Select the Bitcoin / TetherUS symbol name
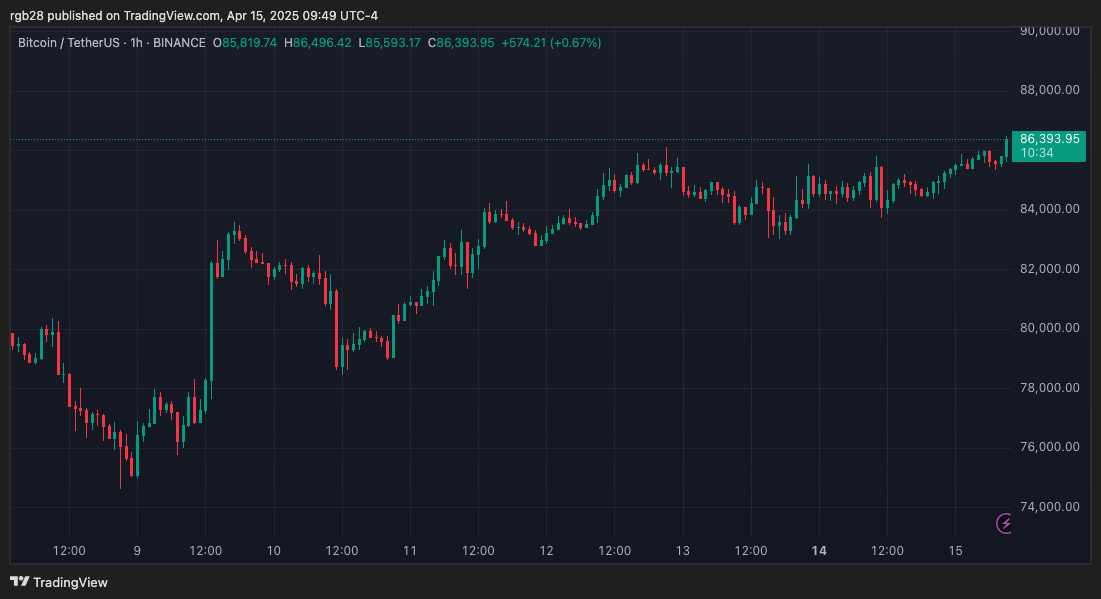Viewport: 1101px width, 599px height. (x=70, y=43)
